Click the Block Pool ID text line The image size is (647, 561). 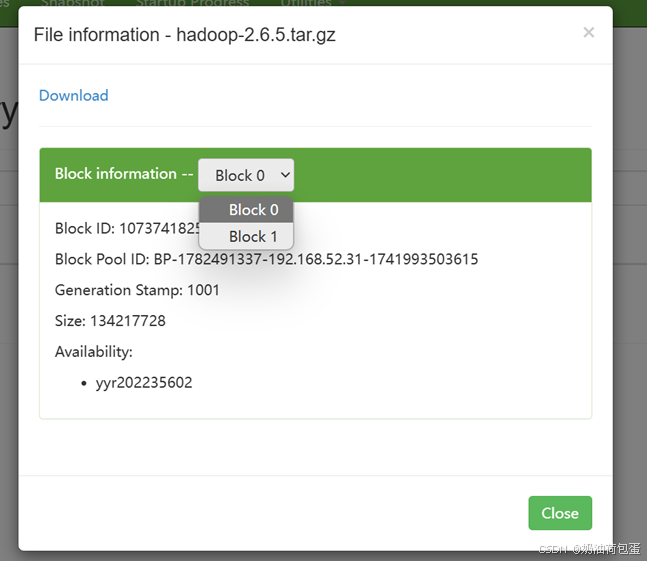pyautogui.click(x=267, y=259)
